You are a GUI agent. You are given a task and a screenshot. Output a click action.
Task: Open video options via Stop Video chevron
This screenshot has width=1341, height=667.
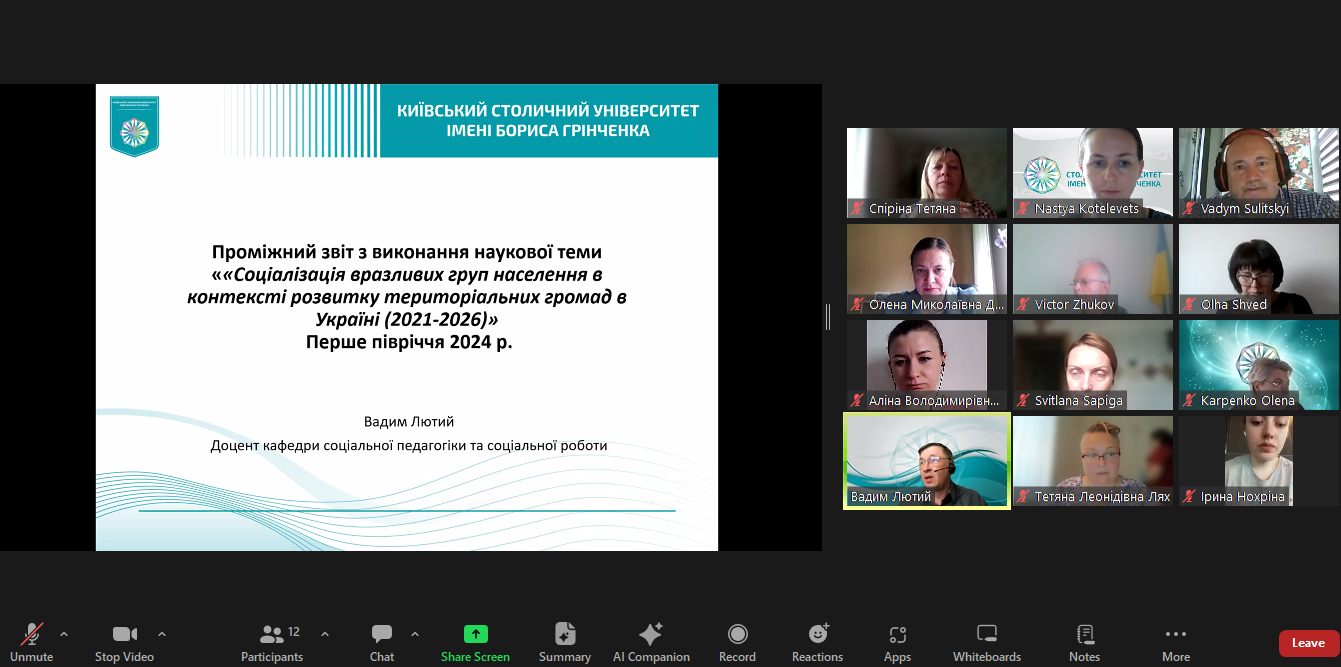160,632
